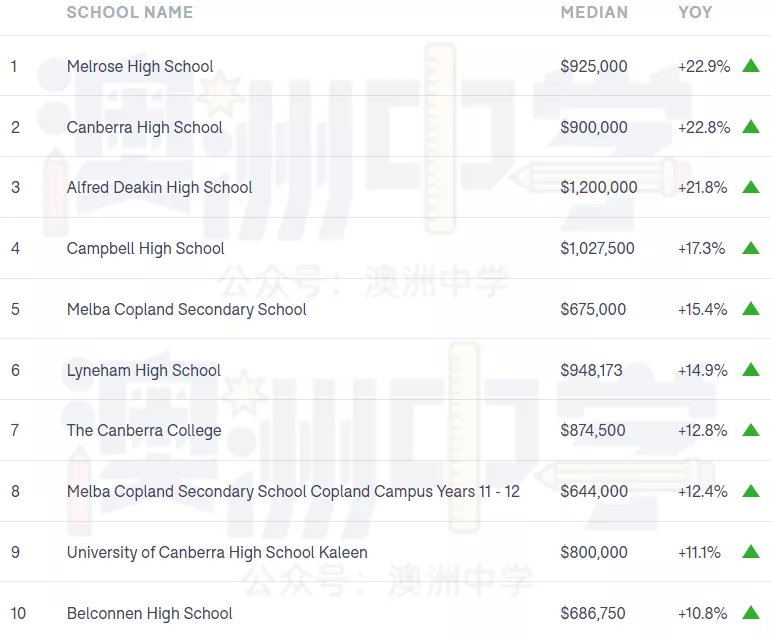Viewport: 771px width, 639px height.
Task: Select Melba Copland Secondary School Copland Campus row
Action: (x=386, y=491)
